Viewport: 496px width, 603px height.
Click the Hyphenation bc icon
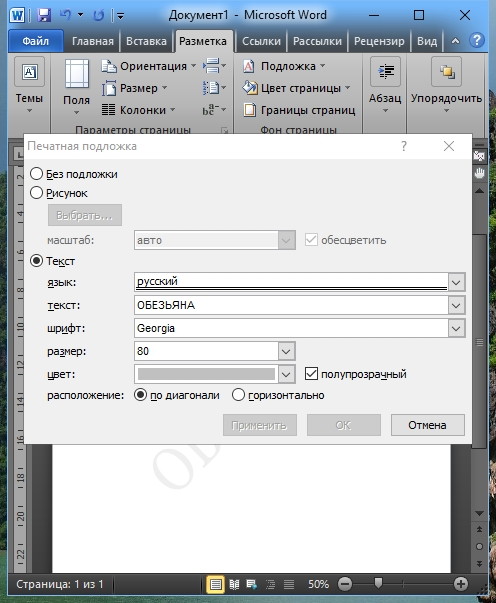coord(214,110)
